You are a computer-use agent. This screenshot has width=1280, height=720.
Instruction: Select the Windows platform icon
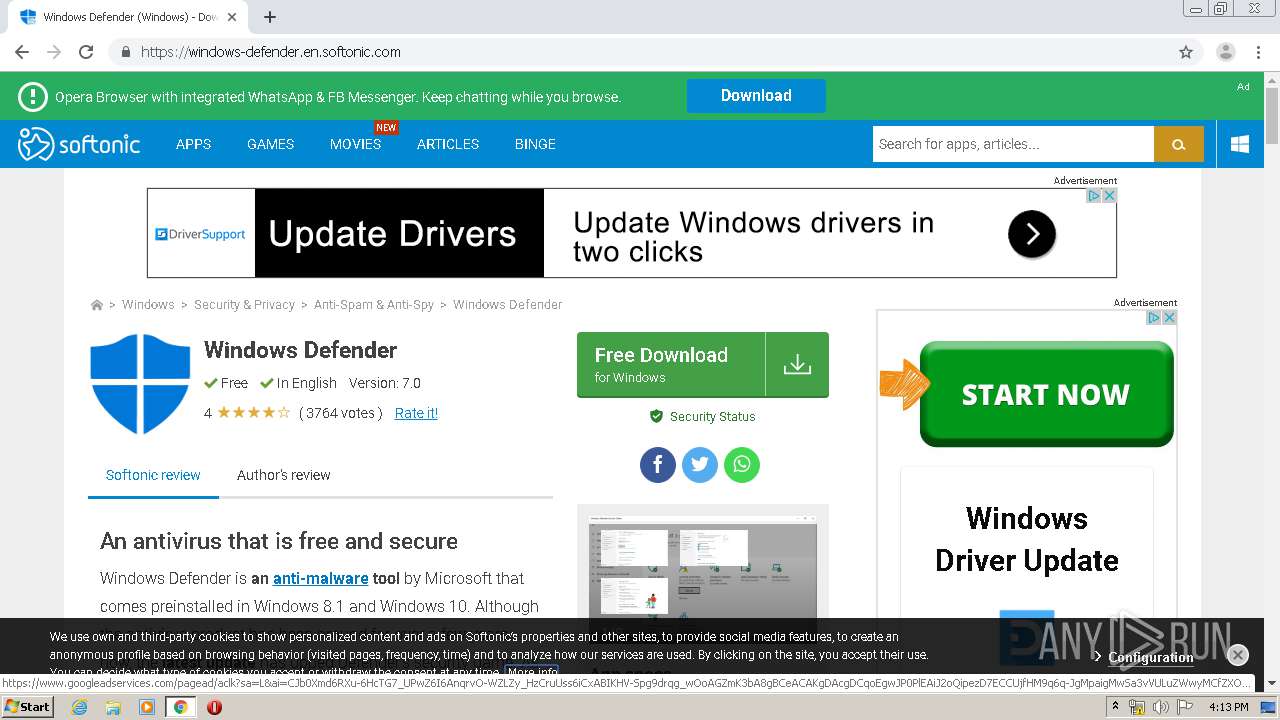[x=1240, y=144]
